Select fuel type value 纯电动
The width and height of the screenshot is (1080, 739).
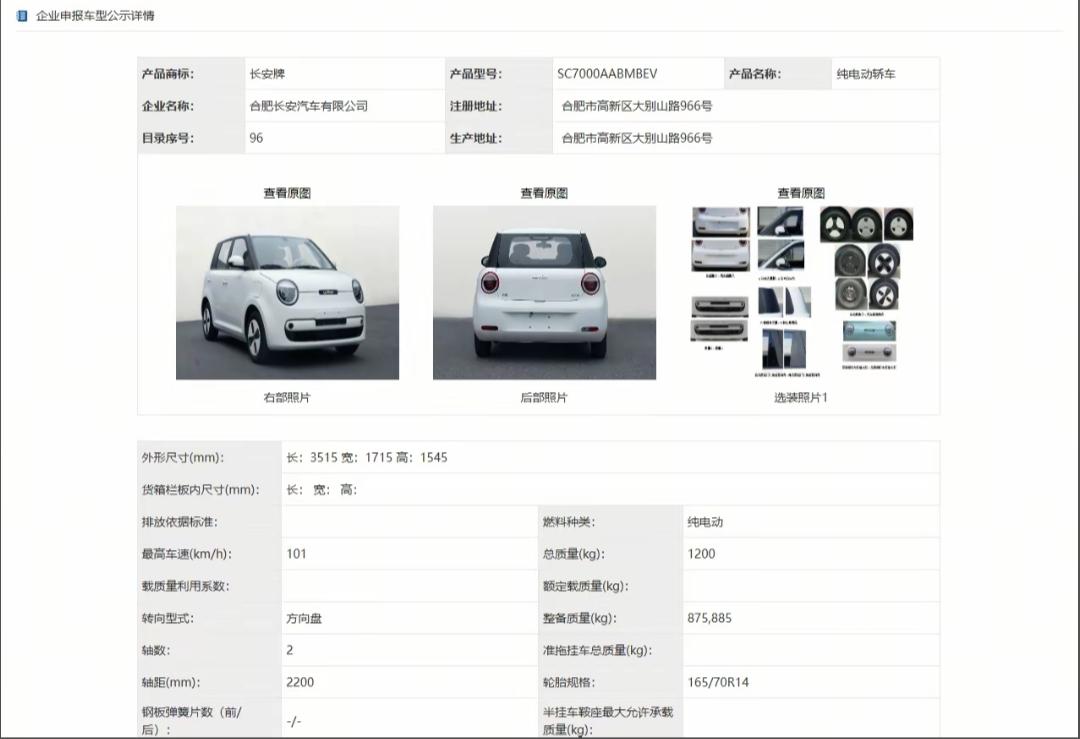click(x=705, y=522)
